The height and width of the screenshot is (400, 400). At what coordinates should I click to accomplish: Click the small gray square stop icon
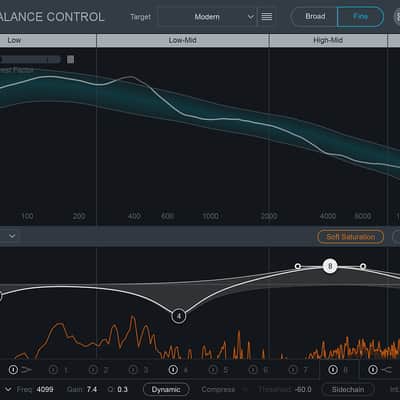click(70, 60)
